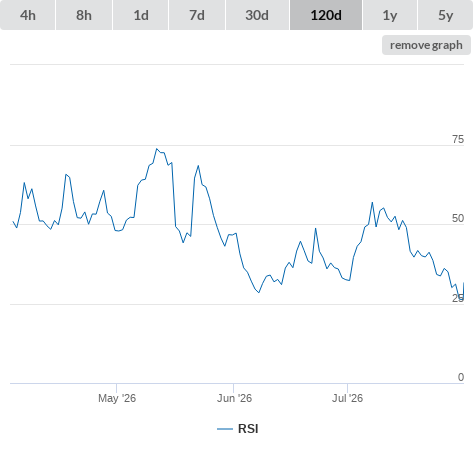
Task: Switch the chart to 1y range
Action: pyautogui.click(x=390, y=15)
